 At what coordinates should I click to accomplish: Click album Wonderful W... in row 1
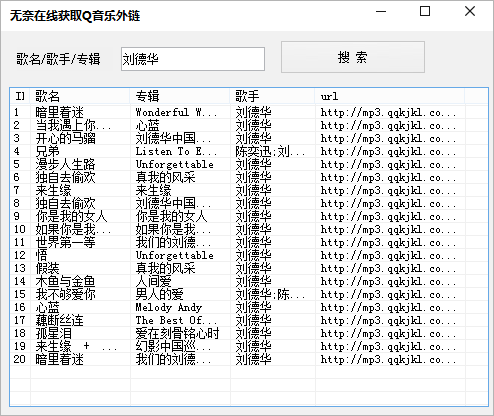coord(176,112)
